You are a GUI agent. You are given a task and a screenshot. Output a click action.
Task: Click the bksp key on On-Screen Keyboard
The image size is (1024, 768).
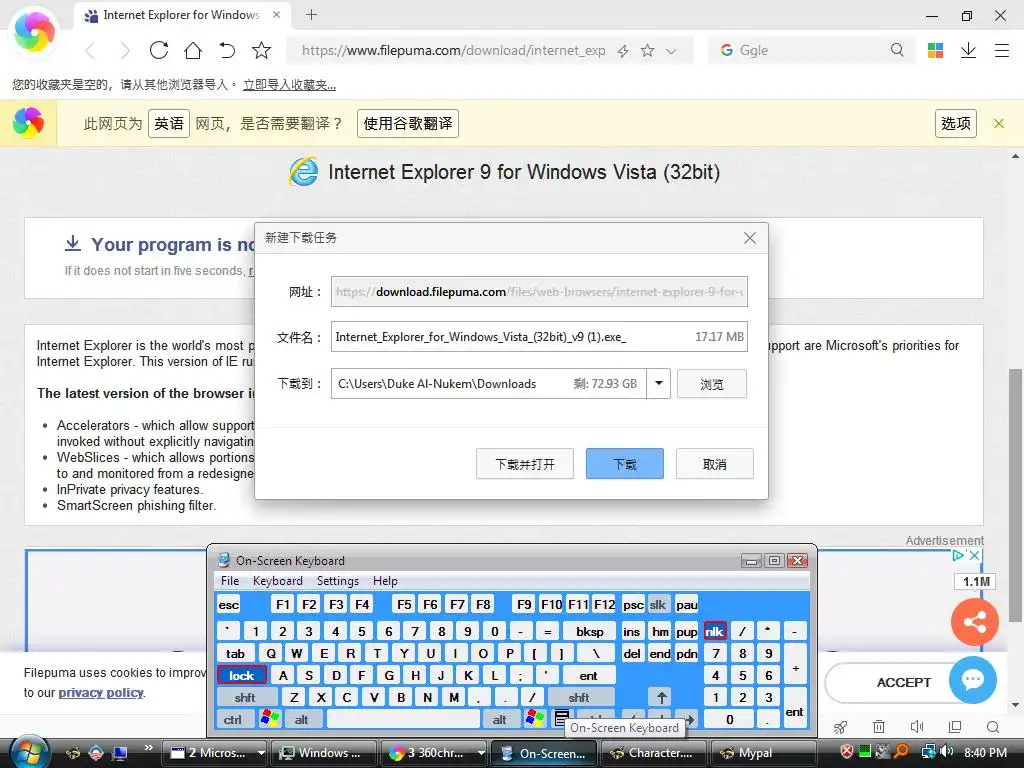click(x=590, y=632)
